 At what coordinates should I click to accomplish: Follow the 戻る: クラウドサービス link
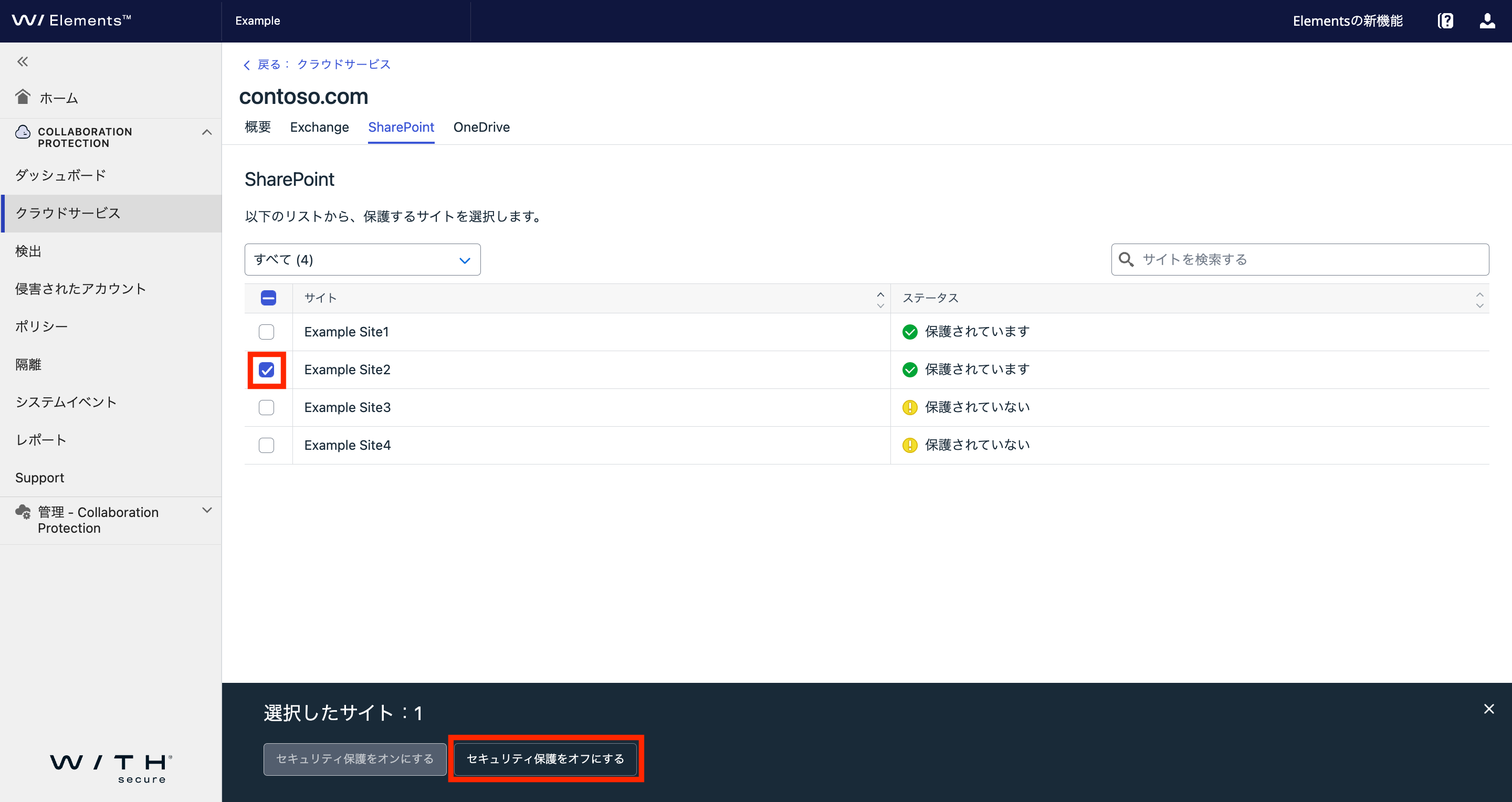coord(324,65)
